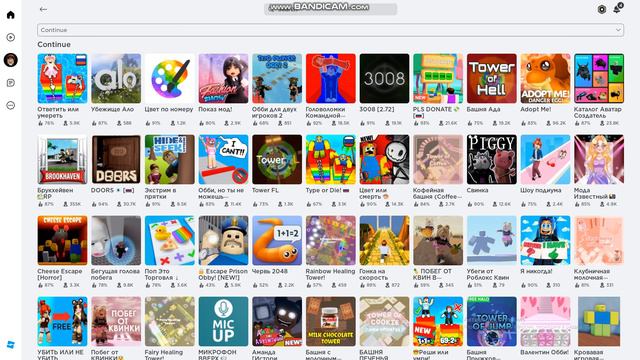Click the 'Бегущая голова побега' title

115,274
